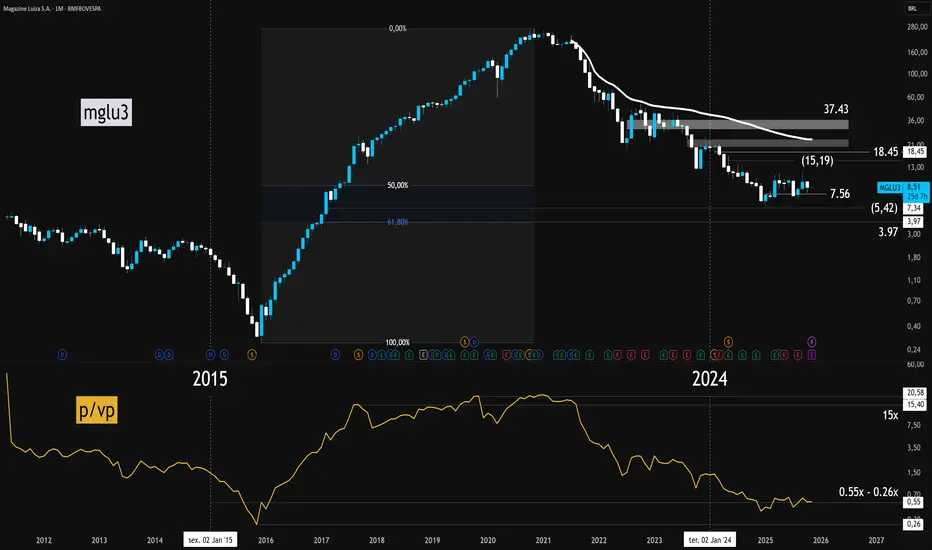932x550 pixels.
Task: Select the p/vp indicator label
Action: [x=96, y=410]
